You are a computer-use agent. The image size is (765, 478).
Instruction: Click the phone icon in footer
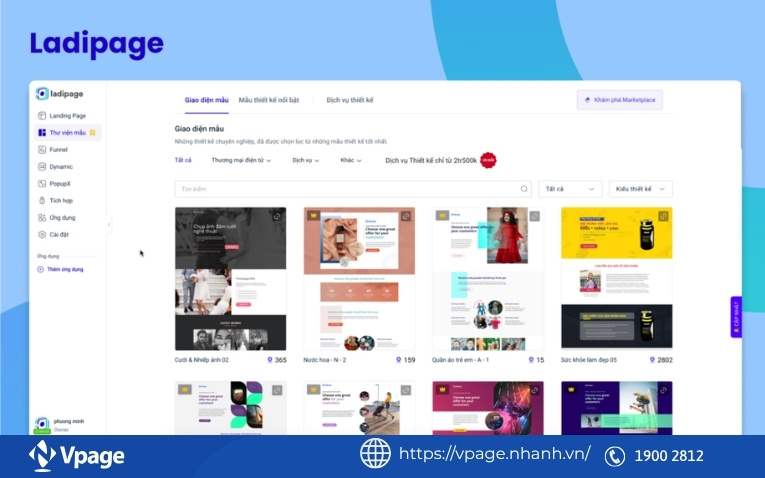615,457
